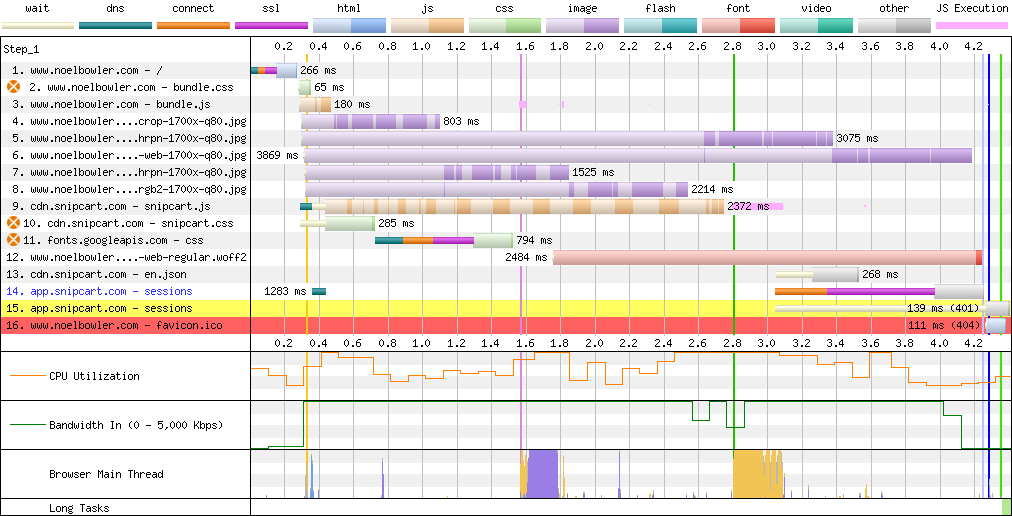
Task: Click the CPU Utilization label
Action: (x=94, y=376)
